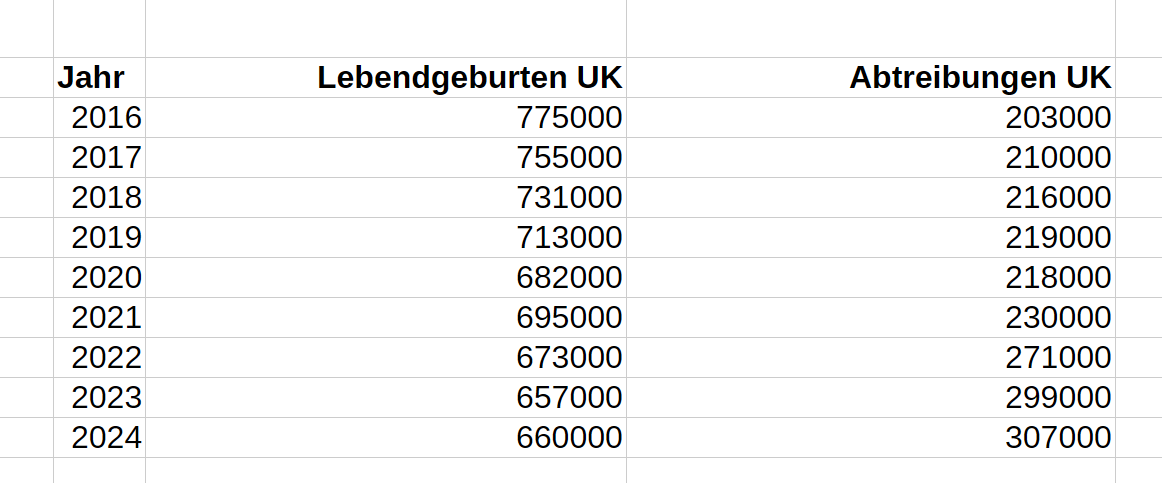Click the cell showing 755000

[569, 158]
